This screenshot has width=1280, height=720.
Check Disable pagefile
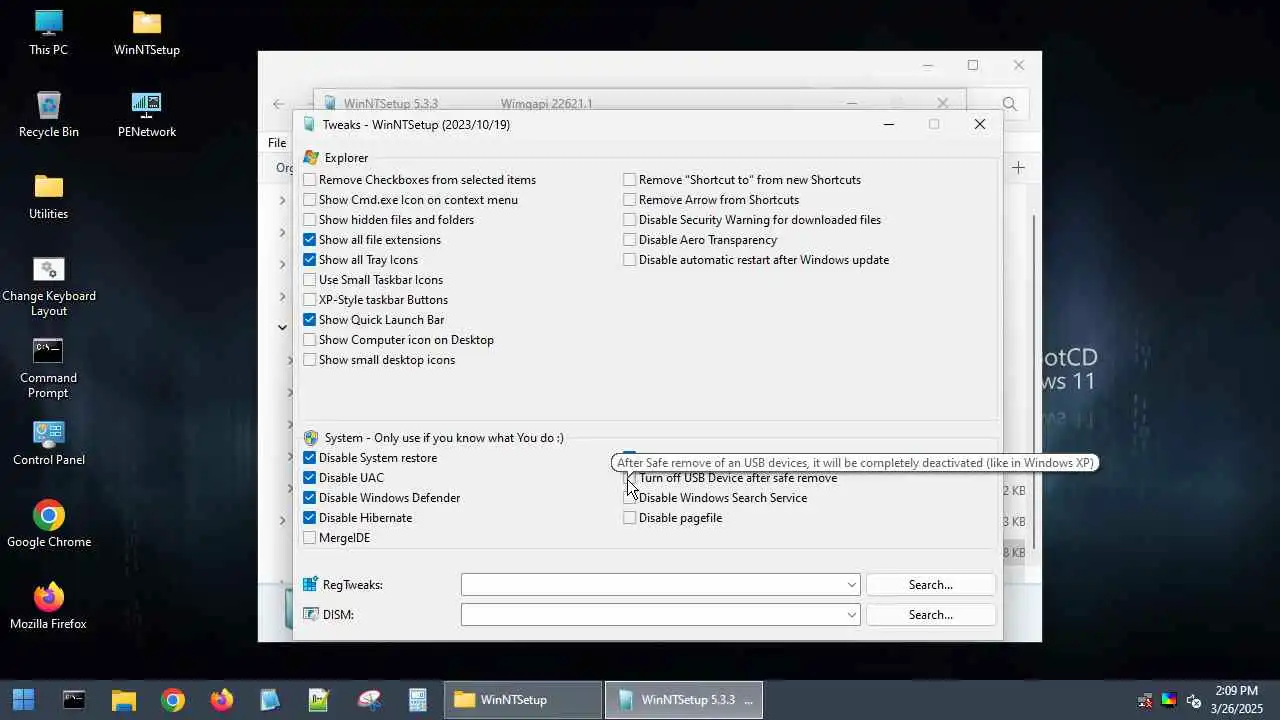pyautogui.click(x=630, y=518)
